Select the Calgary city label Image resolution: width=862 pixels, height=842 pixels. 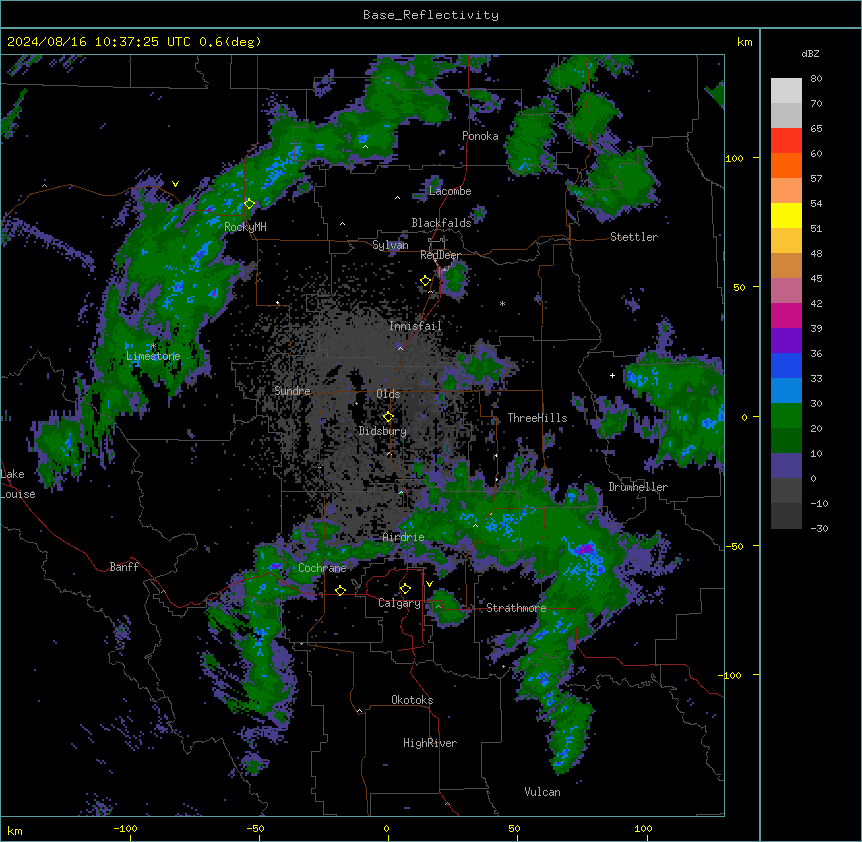pos(399,603)
